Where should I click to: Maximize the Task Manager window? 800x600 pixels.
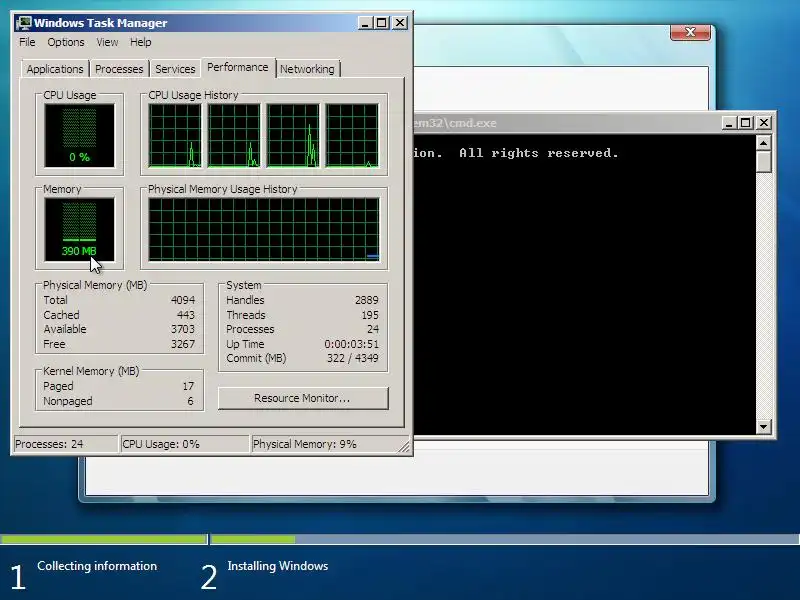click(x=382, y=23)
